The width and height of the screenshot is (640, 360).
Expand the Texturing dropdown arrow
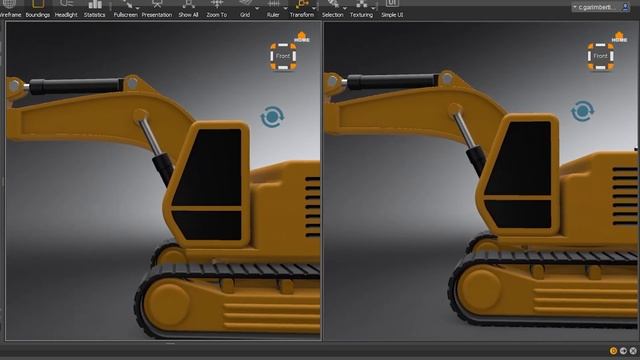pos(373,8)
